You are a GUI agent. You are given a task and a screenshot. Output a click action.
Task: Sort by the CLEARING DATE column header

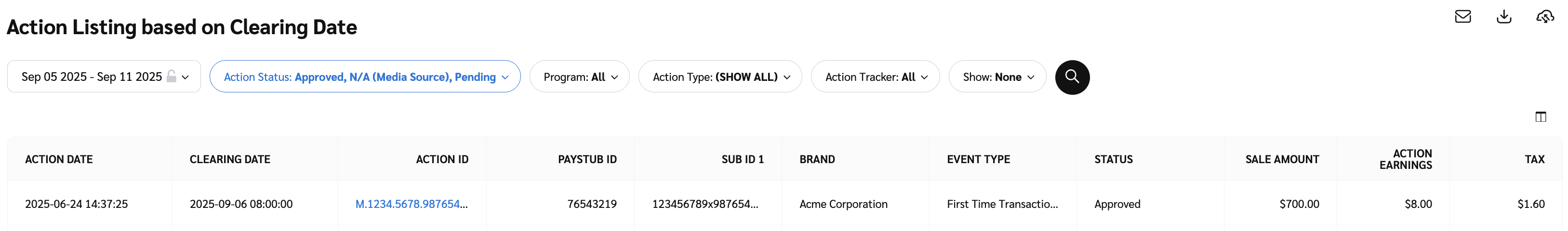click(229, 159)
